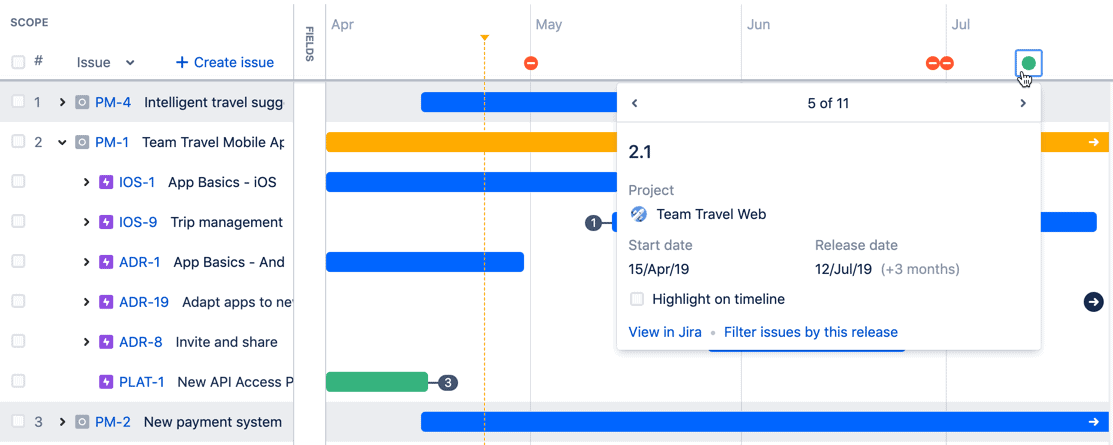This screenshot has height=445, width=1113.
Task: Click the green PLAT-1 timeline bar
Action: (377, 382)
